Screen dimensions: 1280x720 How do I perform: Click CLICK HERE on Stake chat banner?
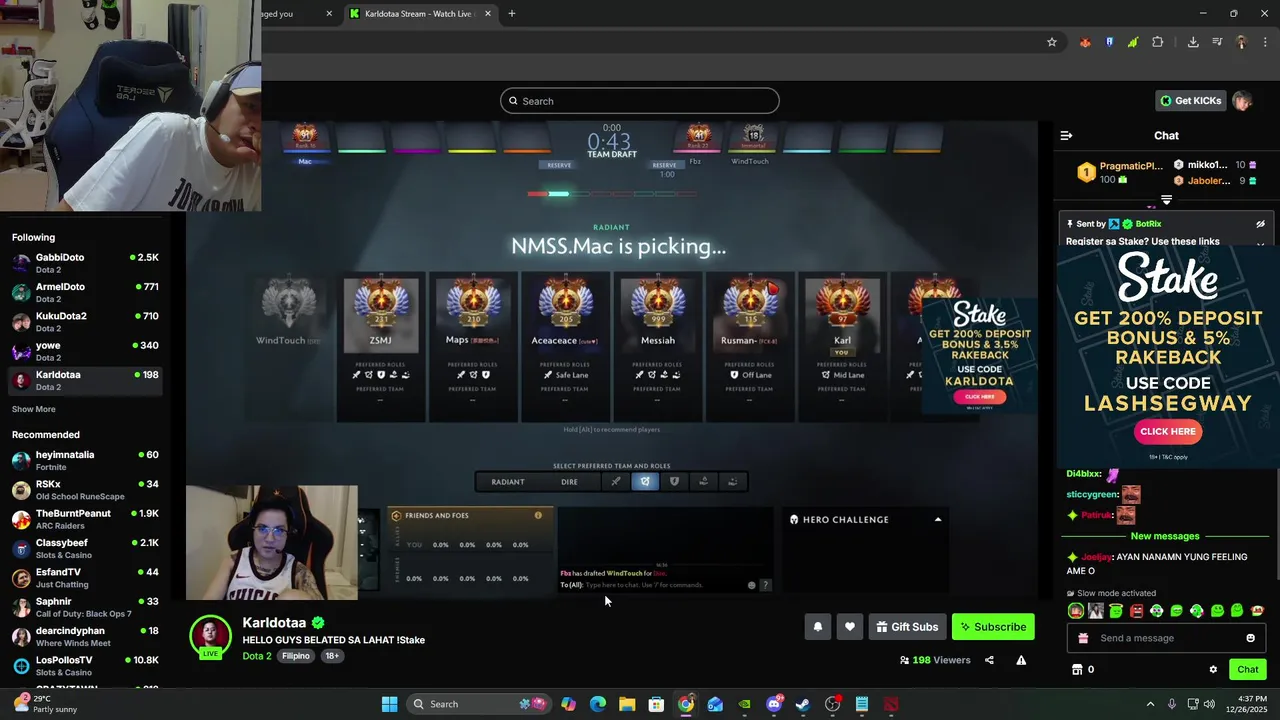[x=1167, y=431]
